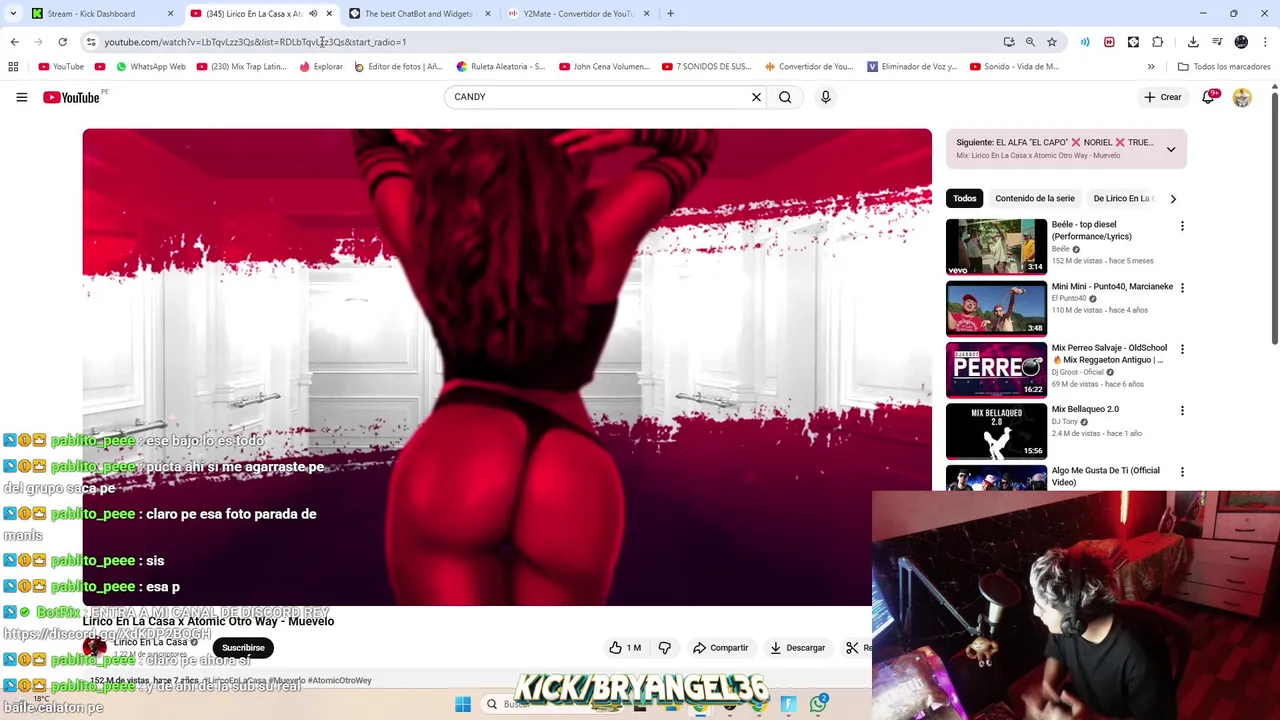Open the apps grid in bookmarks bar
Image resolution: width=1280 pixels, height=720 pixels.
point(13,67)
